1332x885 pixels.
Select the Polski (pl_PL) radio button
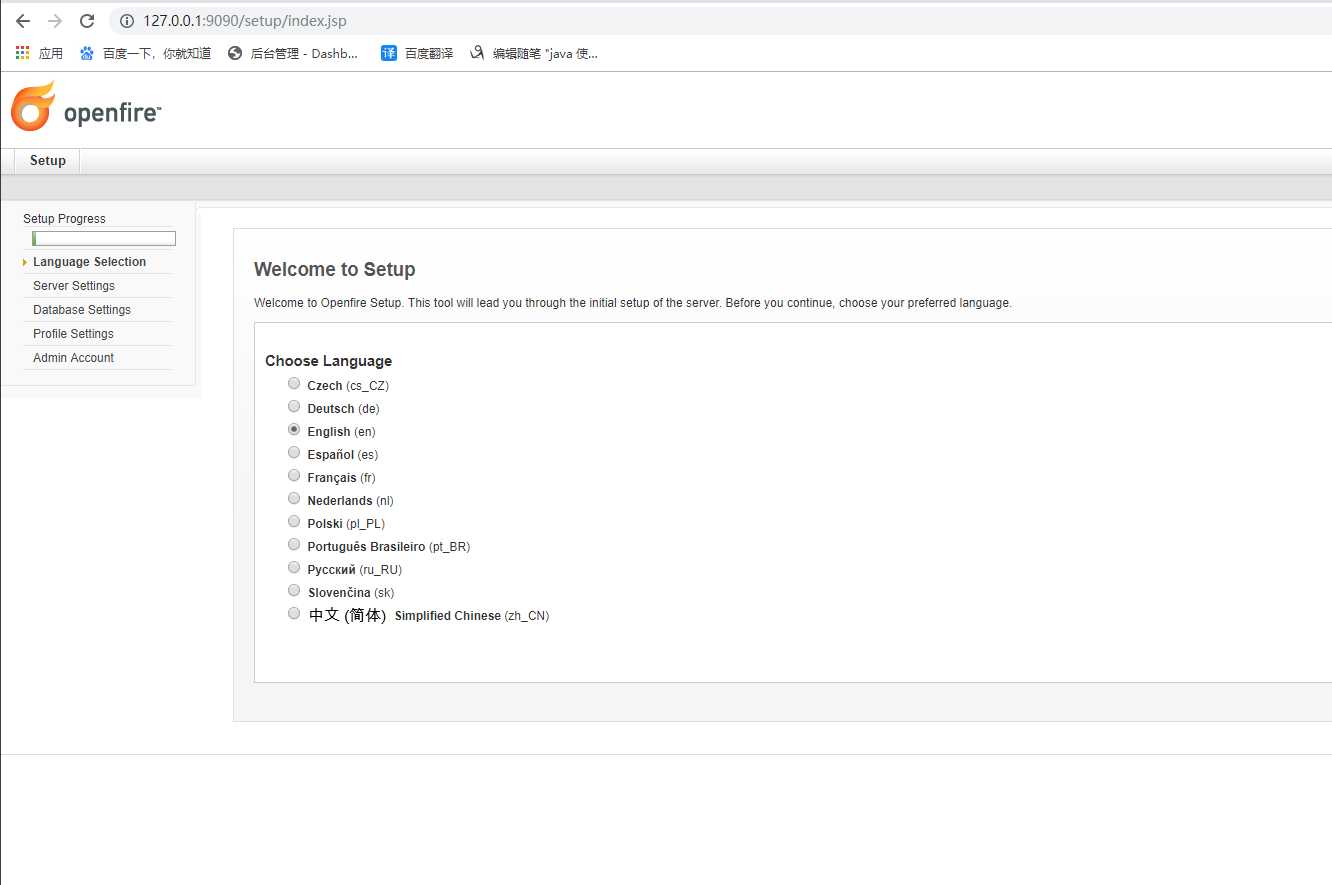tap(294, 521)
